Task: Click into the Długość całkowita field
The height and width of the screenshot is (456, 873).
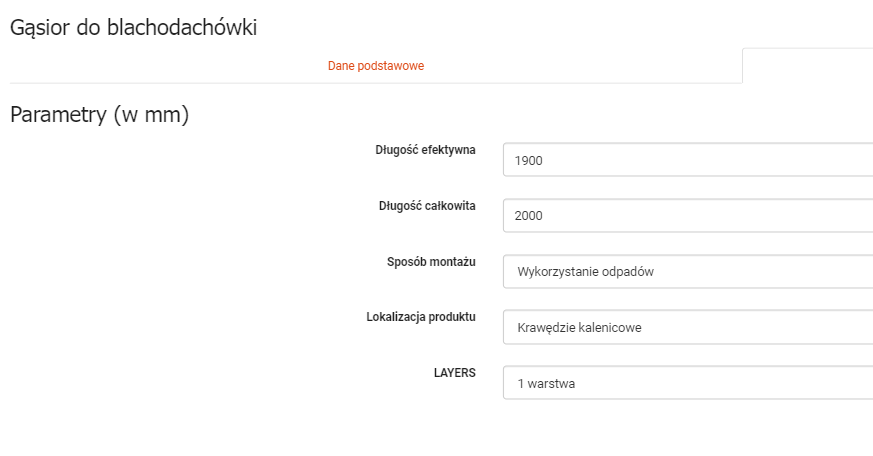Action: [688, 215]
